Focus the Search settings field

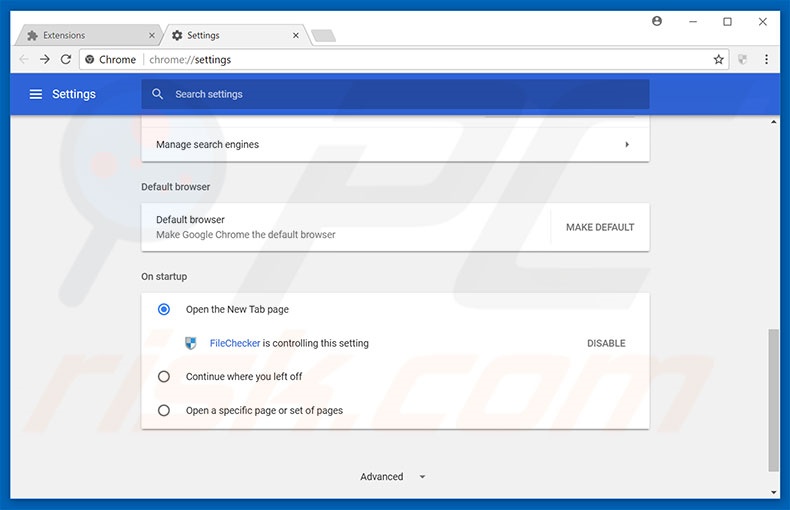(395, 94)
